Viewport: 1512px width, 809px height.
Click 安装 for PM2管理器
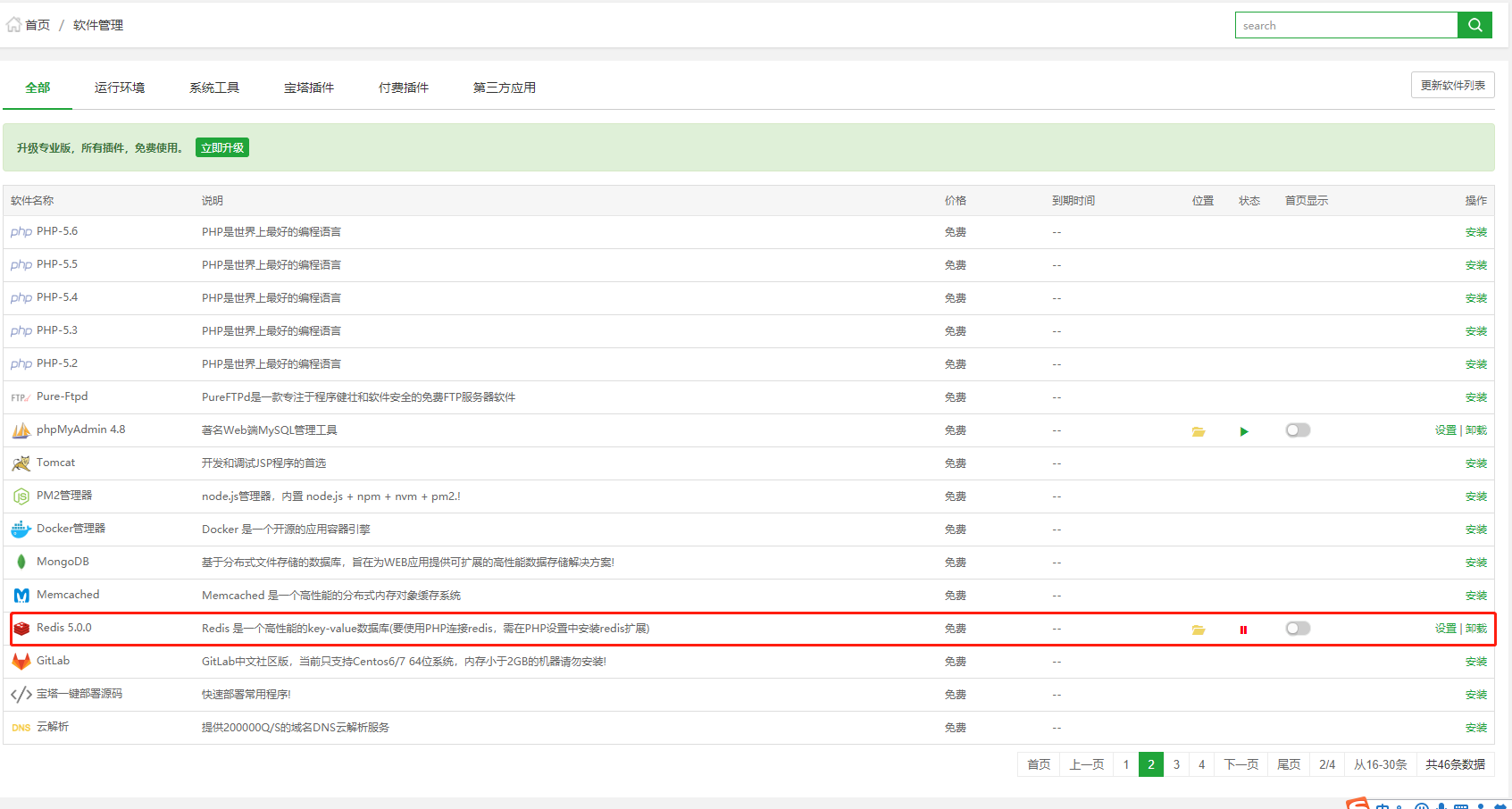(x=1476, y=496)
